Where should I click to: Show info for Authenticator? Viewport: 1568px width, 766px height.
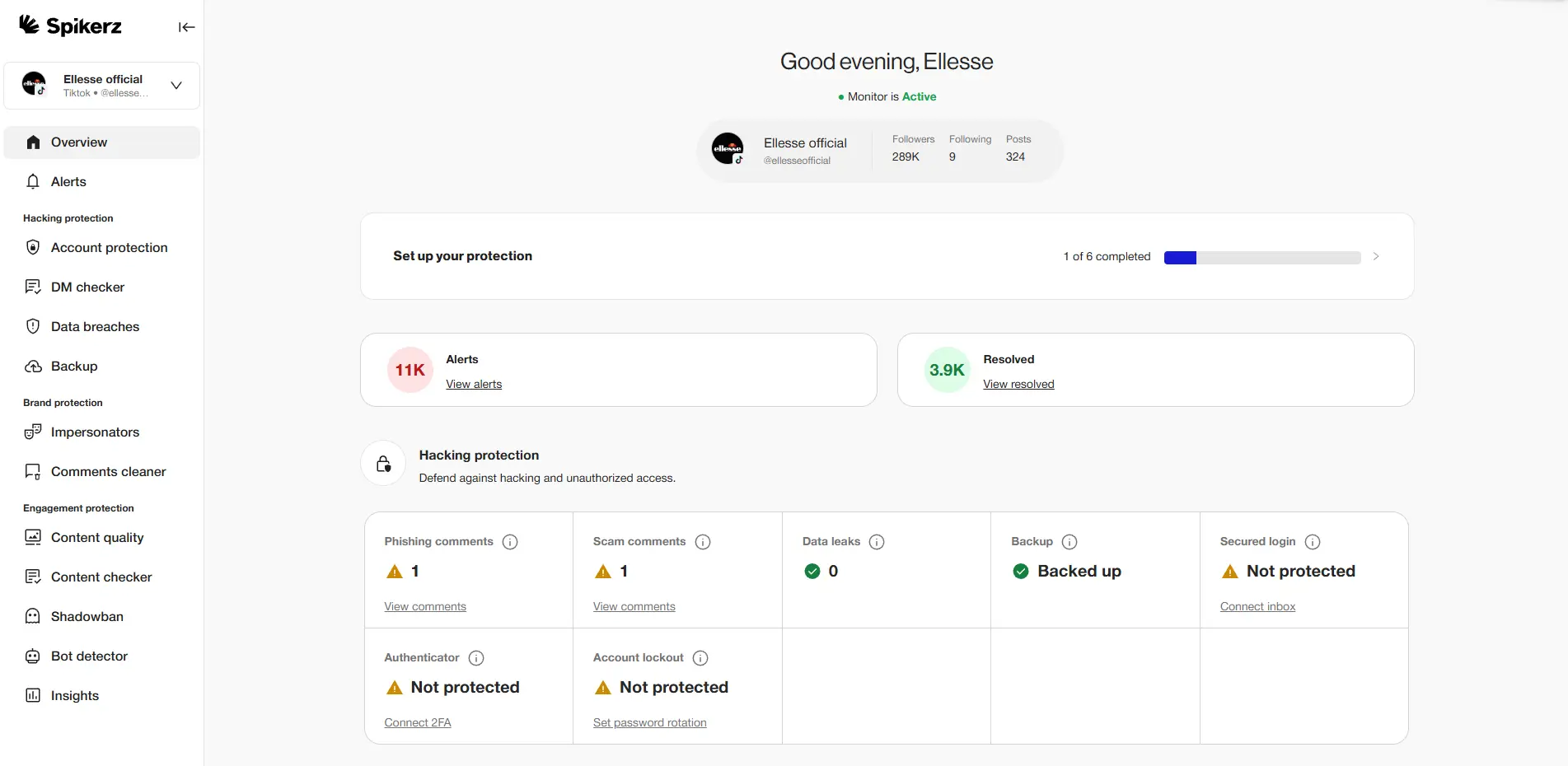tap(476, 658)
